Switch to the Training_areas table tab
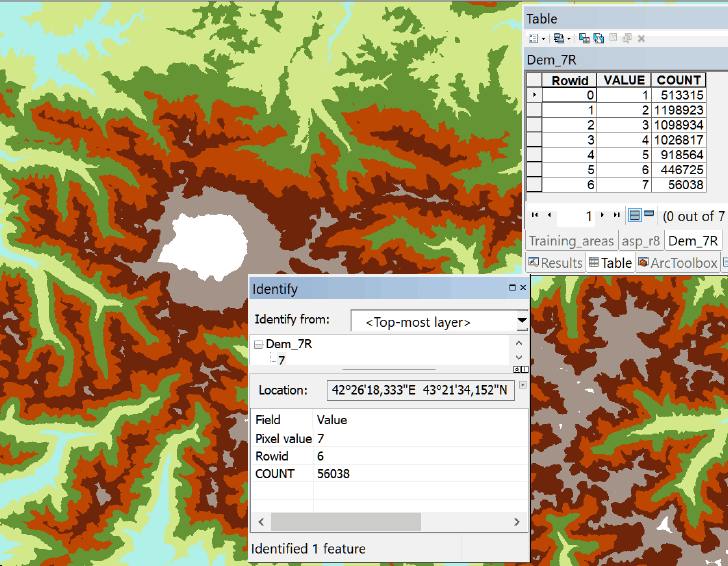Screen dimensions: 728x566 (x=570, y=241)
